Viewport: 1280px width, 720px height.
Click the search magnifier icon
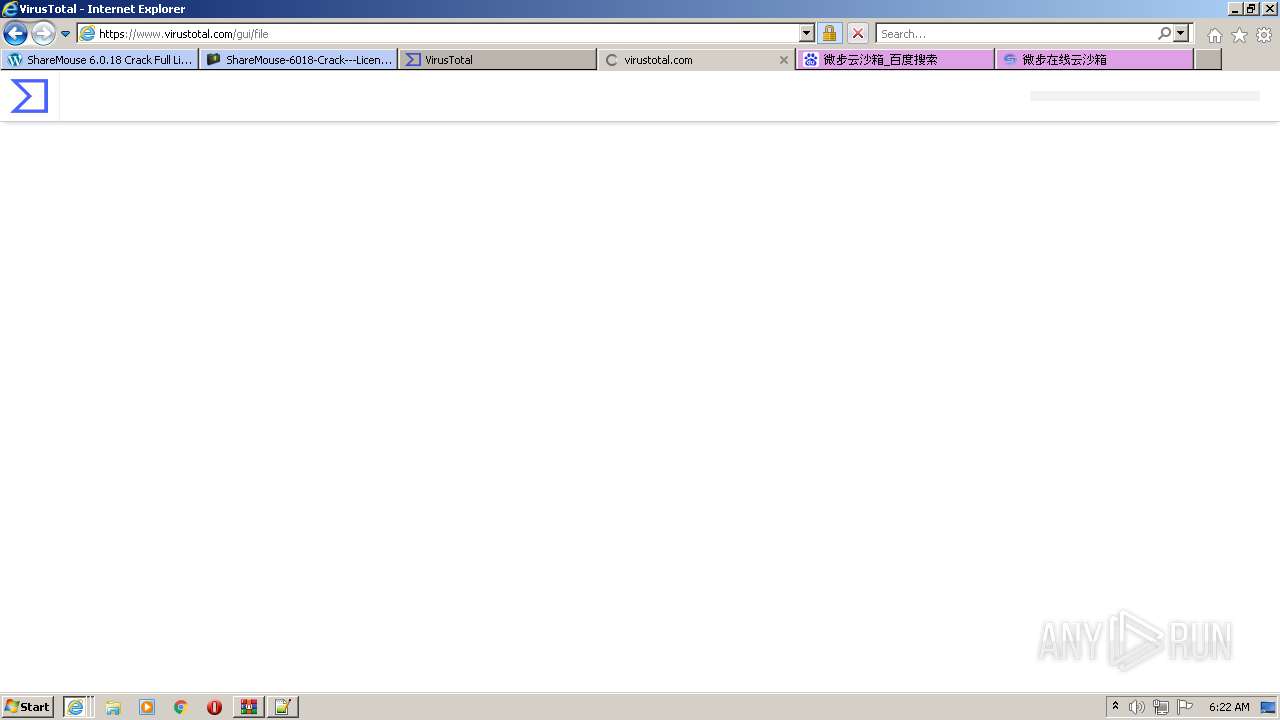point(1164,33)
